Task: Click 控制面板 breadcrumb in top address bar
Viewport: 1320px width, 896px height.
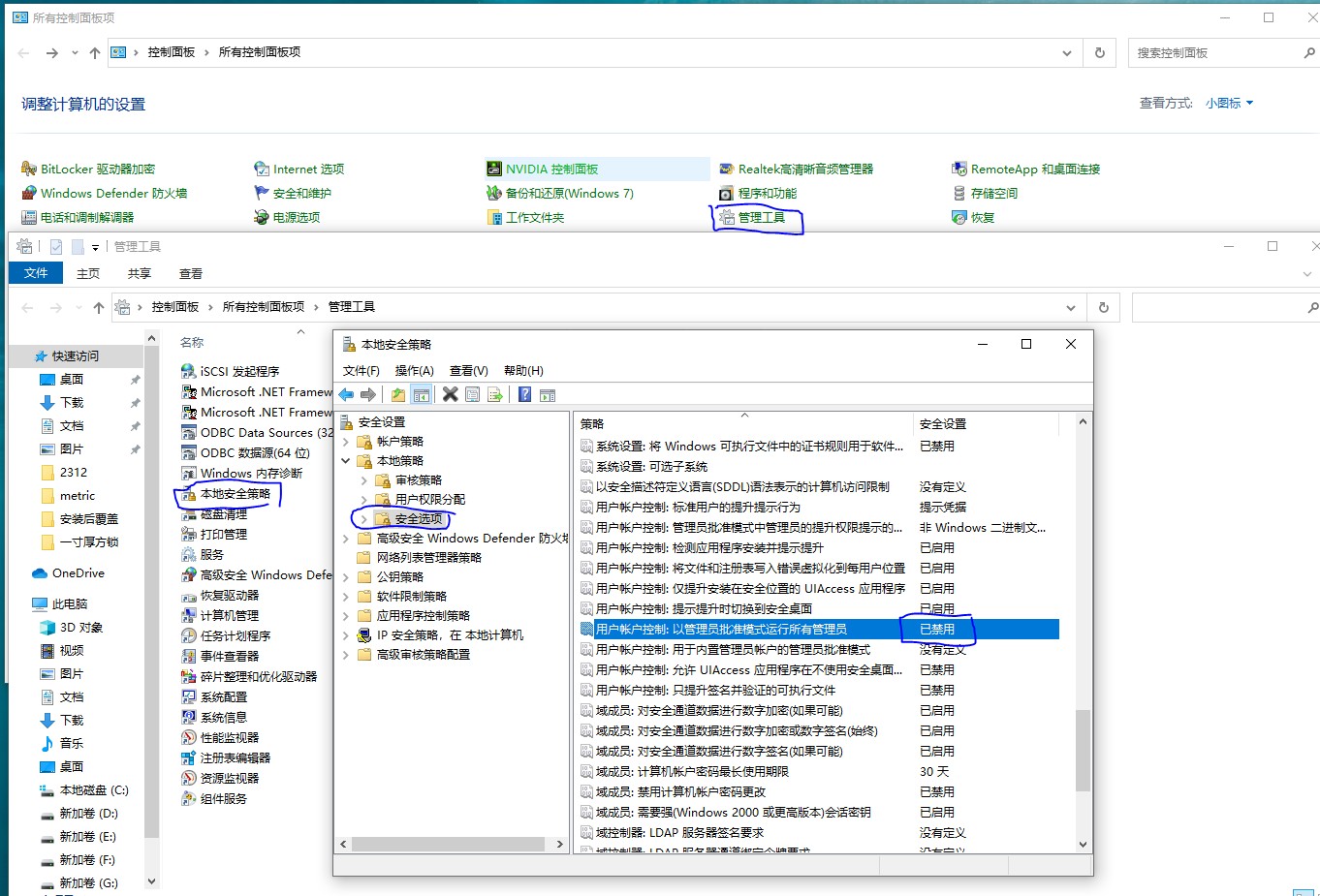Action: click(172, 52)
